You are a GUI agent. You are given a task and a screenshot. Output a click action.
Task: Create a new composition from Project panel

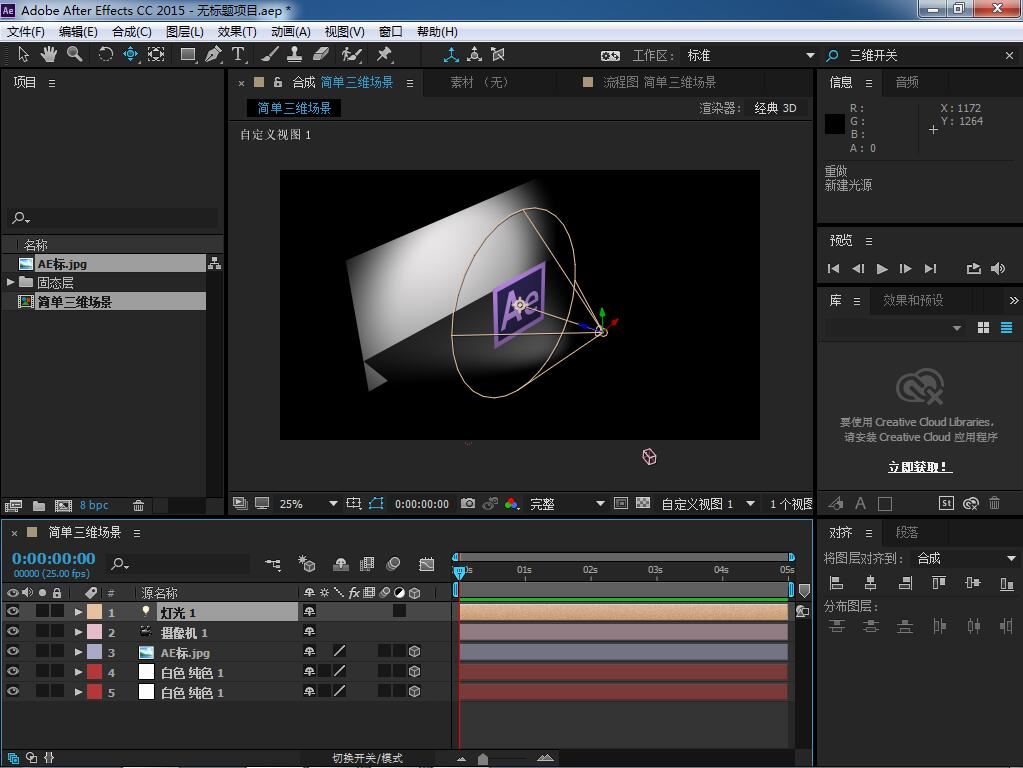pos(63,506)
